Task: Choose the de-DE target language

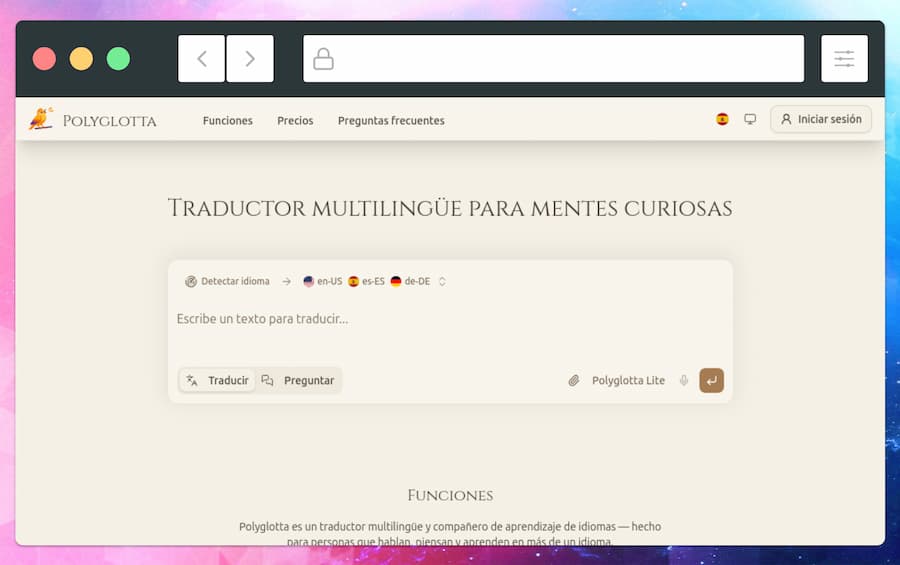Action: pyautogui.click(x=410, y=281)
